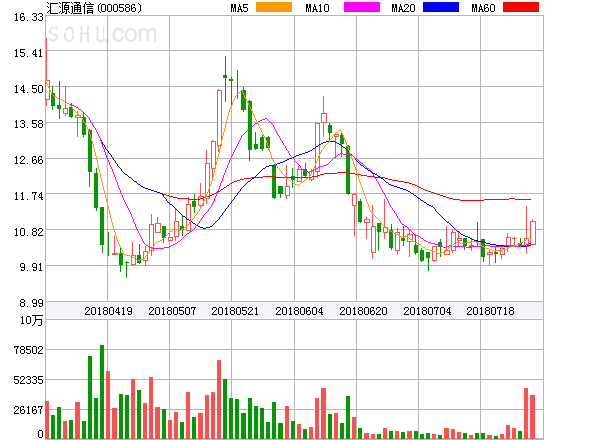Click the blue MA20 legend swatch

coord(441,7)
